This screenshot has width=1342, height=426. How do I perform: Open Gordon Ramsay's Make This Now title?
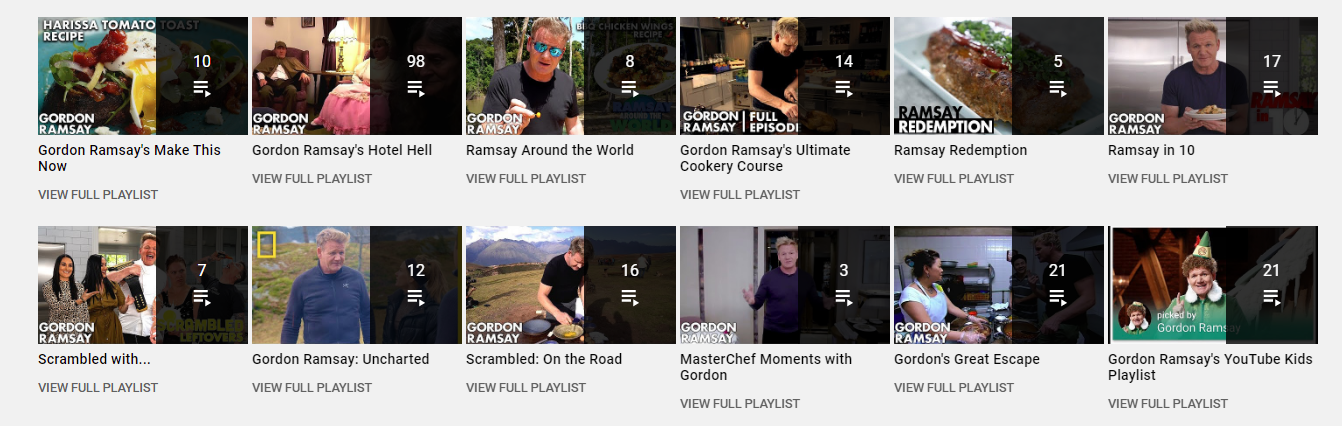pyautogui.click(x=130, y=158)
